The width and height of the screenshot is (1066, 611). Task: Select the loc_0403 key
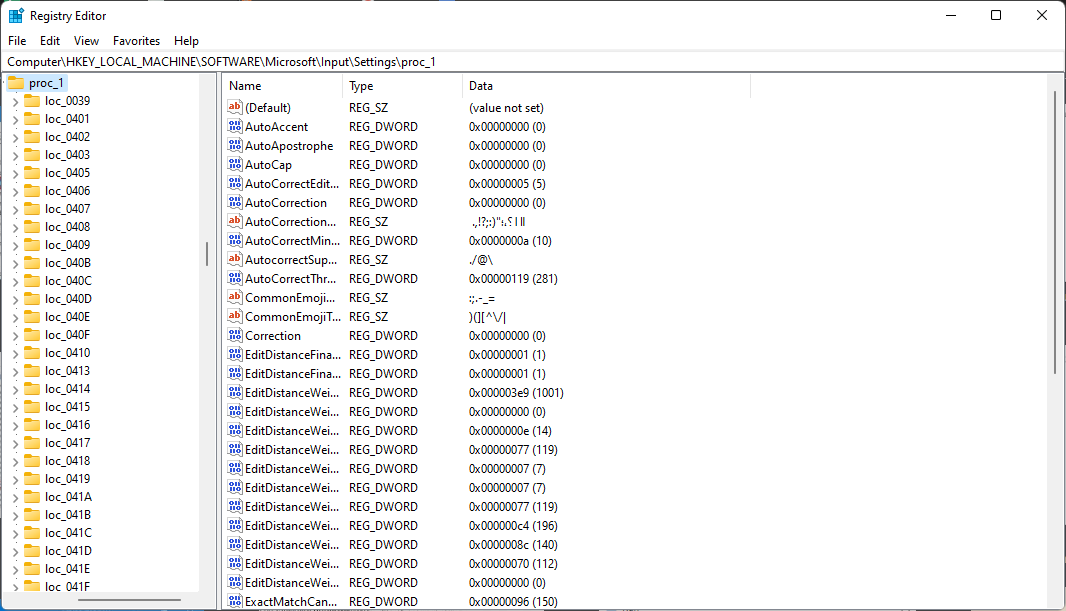[67, 154]
